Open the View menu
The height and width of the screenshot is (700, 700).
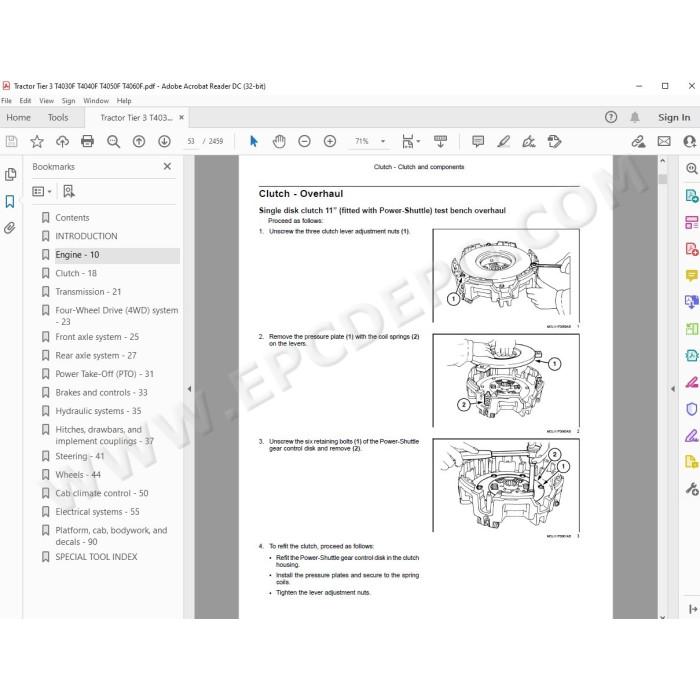pyautogui.click(x=46, y=101)
